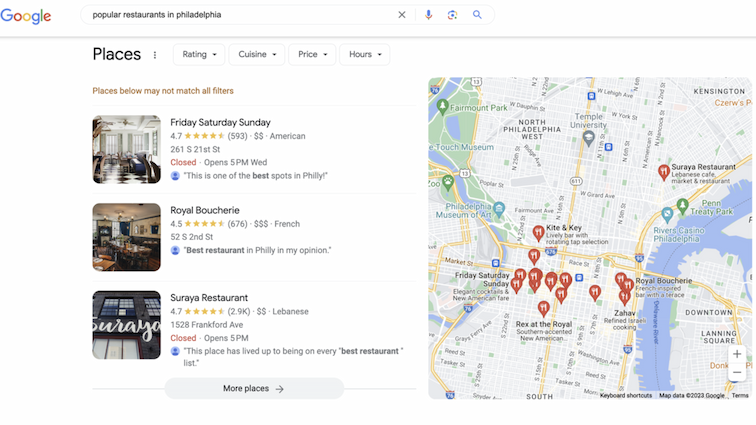
Task: Open the Price filter dropdown
Action: pyautogui.click(x=312, y=55)
